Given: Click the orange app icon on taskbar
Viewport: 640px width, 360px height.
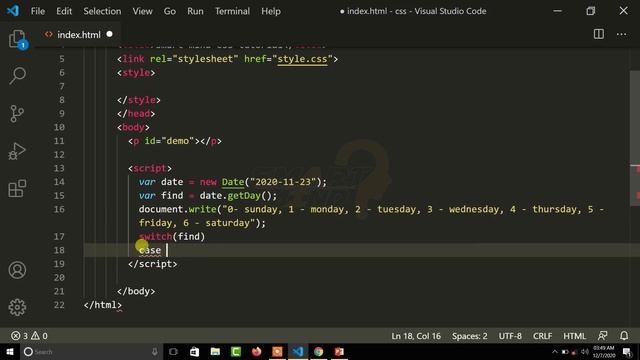Looking at the screenshot, I should point(277,351).
